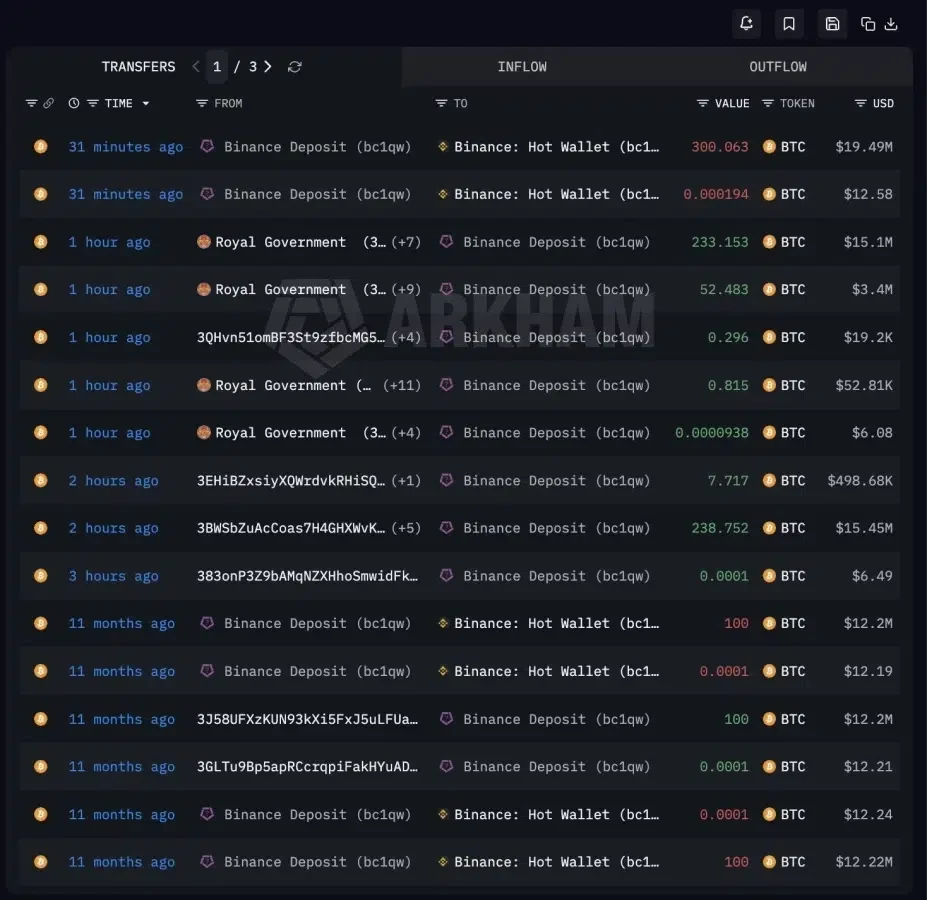
Task: Expand +9 addresses in 52.483 row
Action: point(406,290)
